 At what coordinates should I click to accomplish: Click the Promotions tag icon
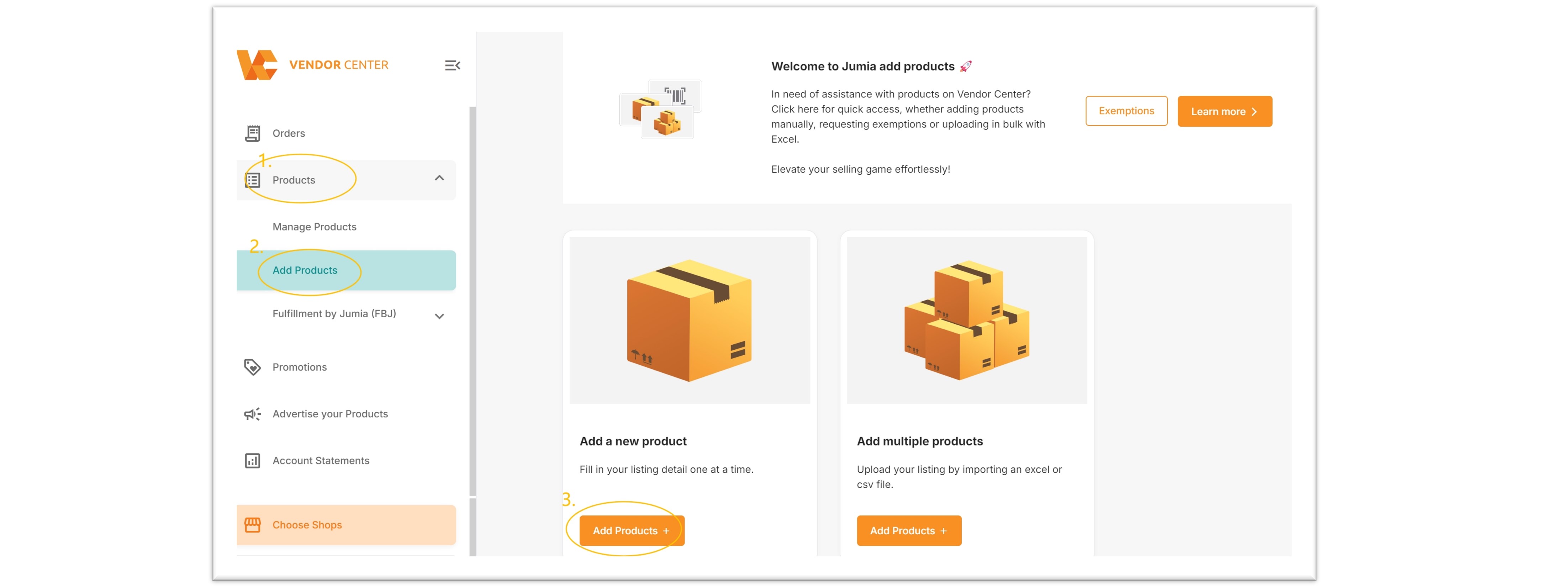click(x=253, y=367)
